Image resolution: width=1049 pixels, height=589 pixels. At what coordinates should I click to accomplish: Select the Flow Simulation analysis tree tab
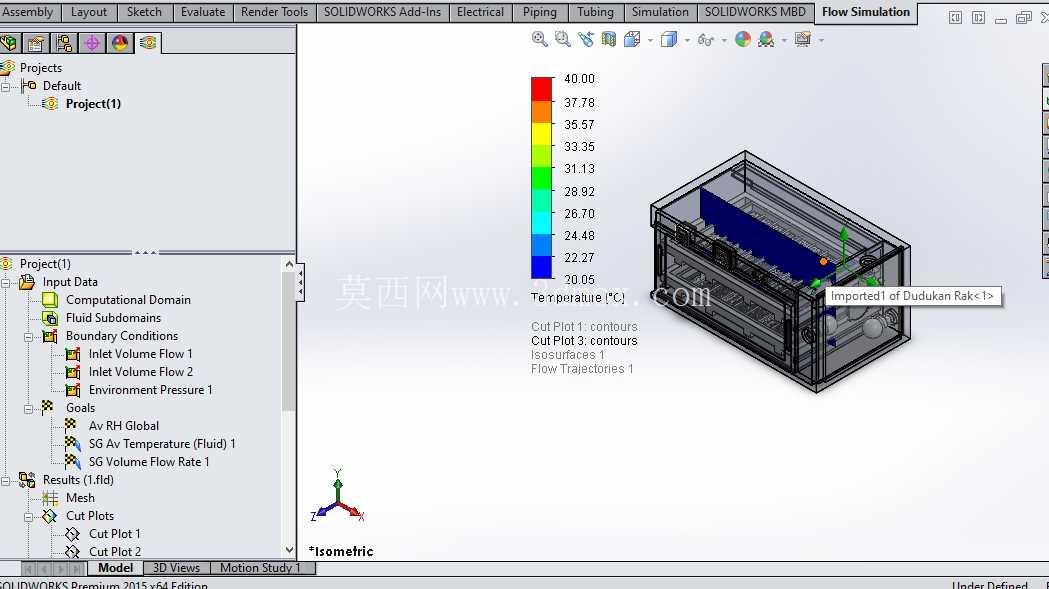pos(148,44)
